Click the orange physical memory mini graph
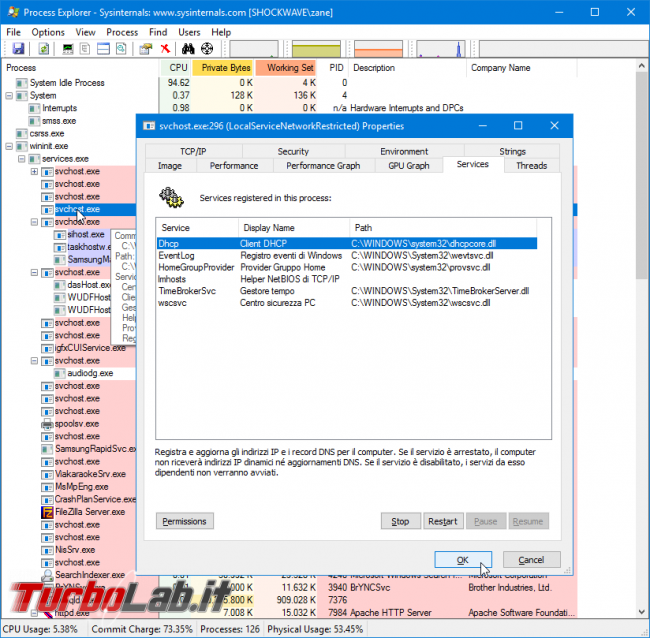Viewport: 650px width, 638px height. pyautogui.click(x=378, y=49)
